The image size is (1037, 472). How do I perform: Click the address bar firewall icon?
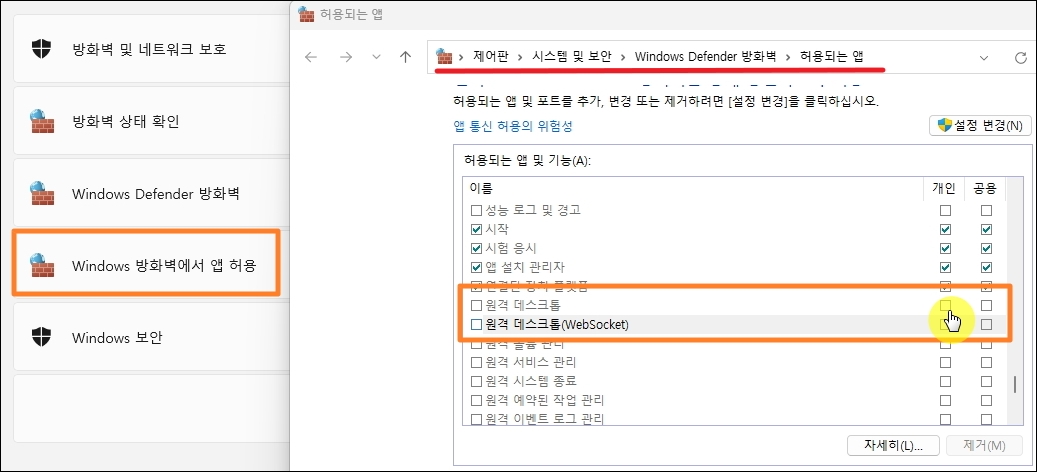[x=444, y=57]
